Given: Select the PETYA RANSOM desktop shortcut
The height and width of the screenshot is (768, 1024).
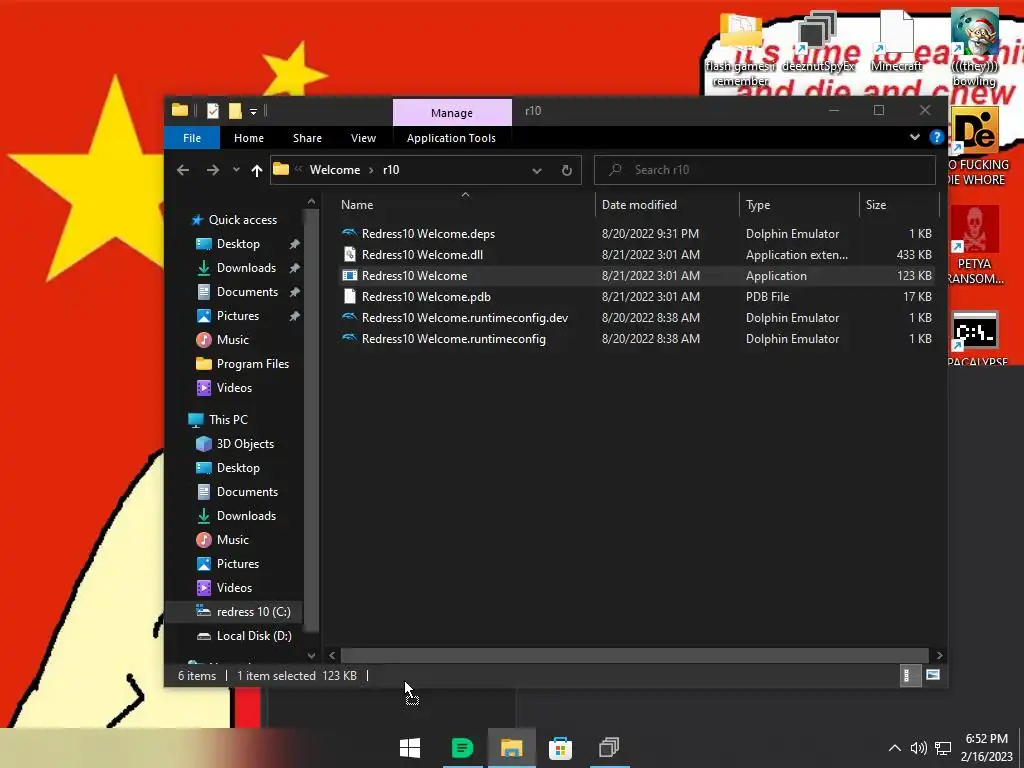Looking at the screenshot, I should [974, 246].
